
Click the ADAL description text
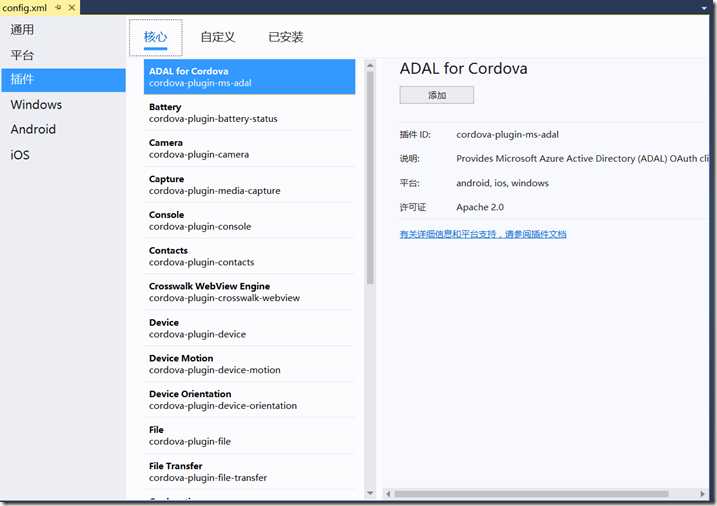tap(583, 159)
